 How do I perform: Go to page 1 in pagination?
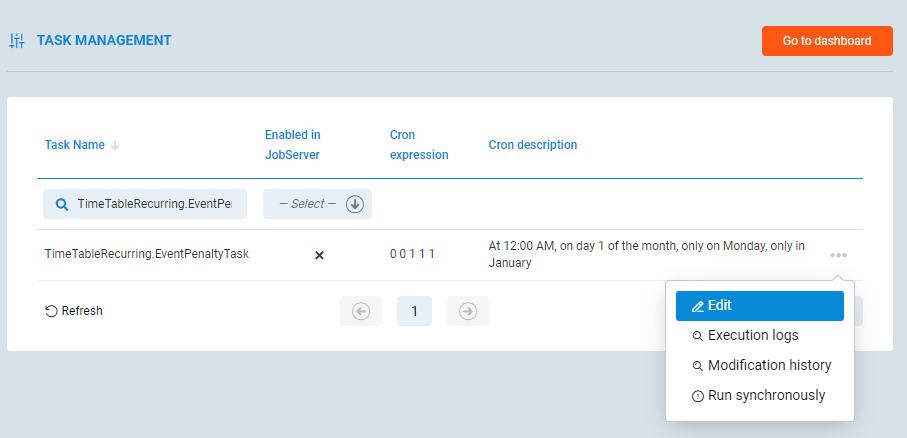414,311
